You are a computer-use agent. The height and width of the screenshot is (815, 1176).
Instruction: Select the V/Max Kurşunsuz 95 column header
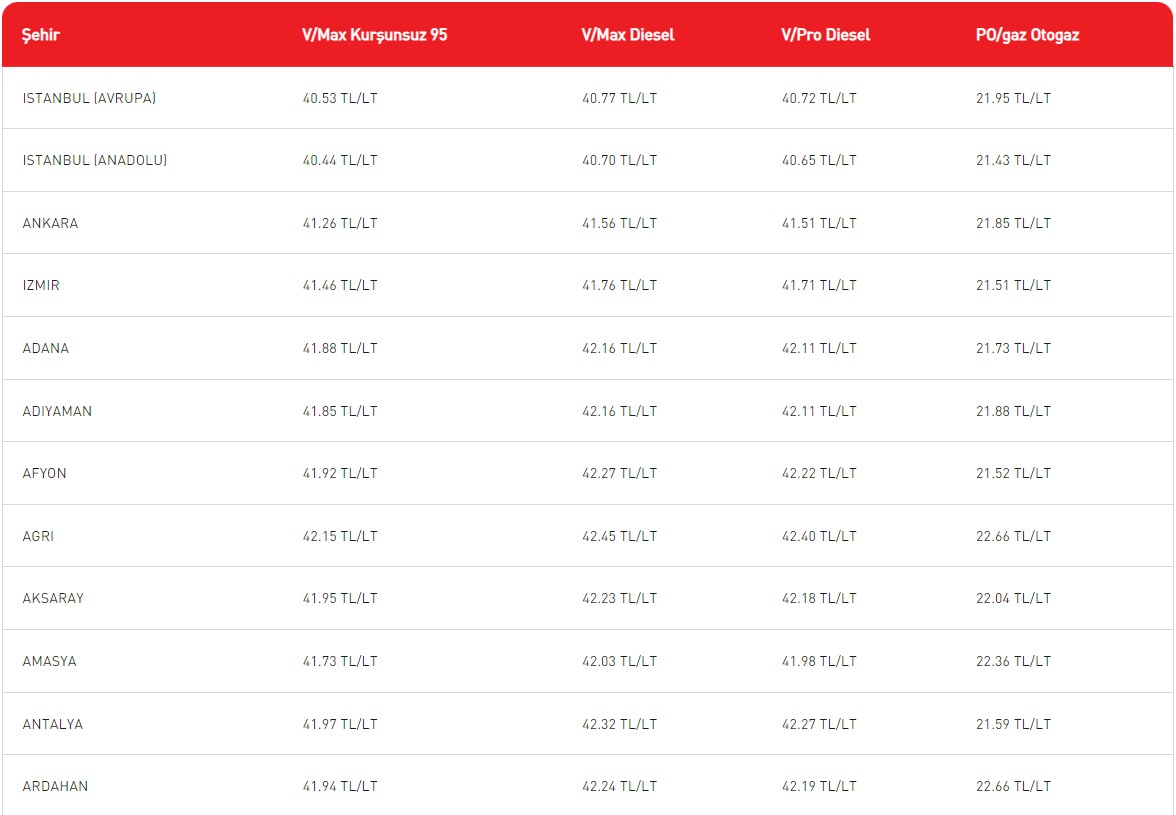pyautogui.click(x=374, y=35)
